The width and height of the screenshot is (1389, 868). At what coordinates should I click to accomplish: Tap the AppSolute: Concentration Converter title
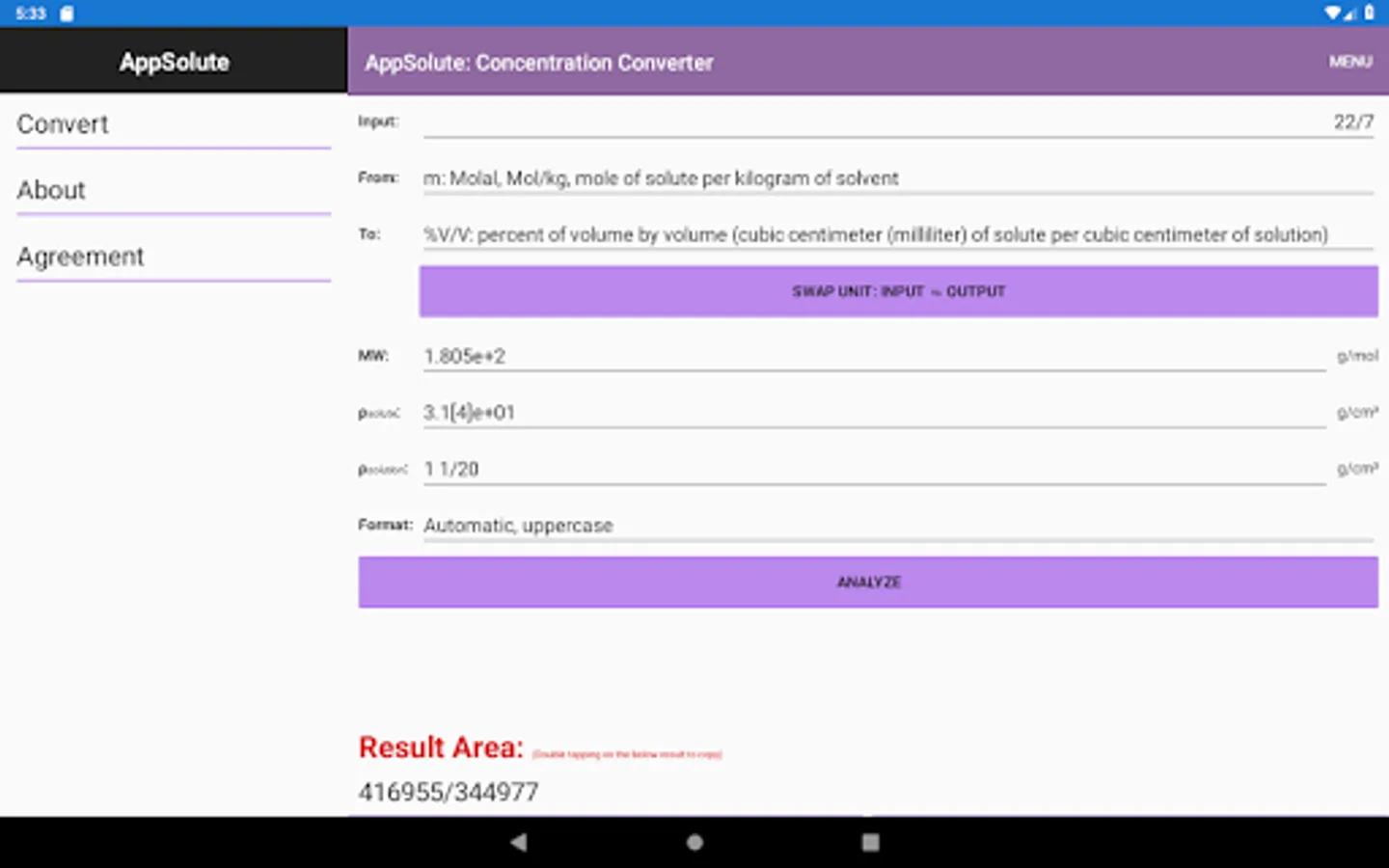coord(538,63)
